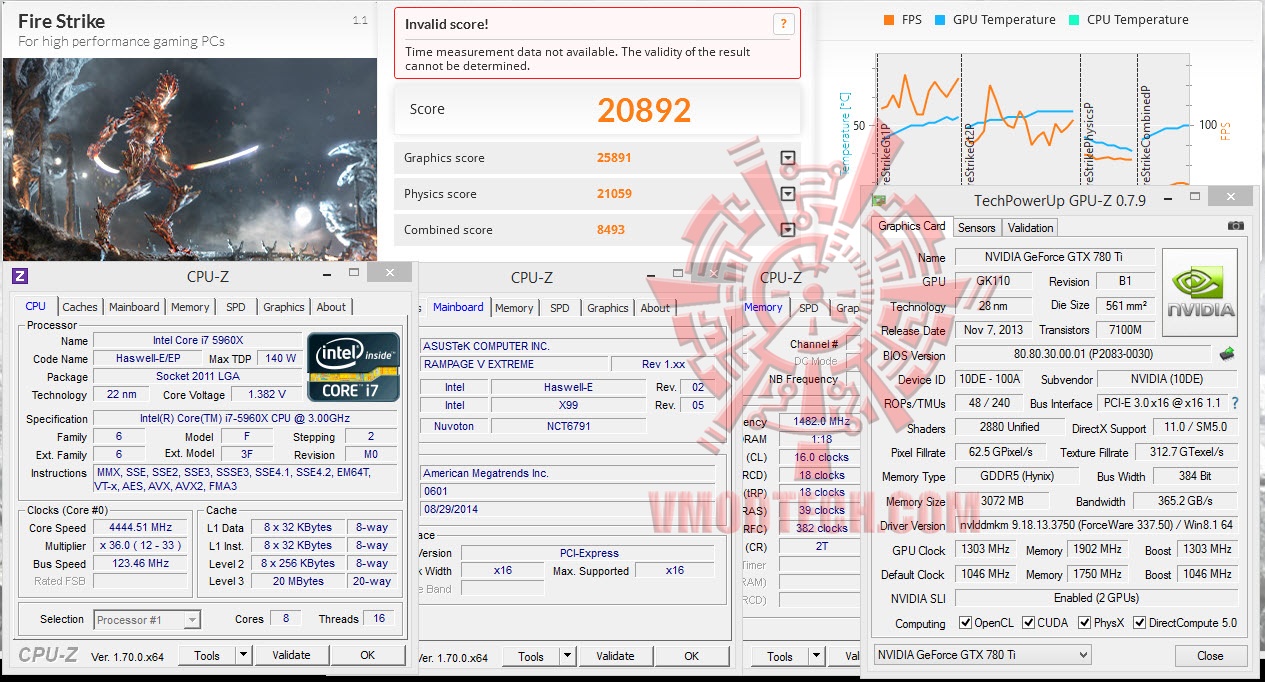Click BIOS Version 80.80.30.00.01 field in GPU-Z
Viewport: 1265px width, 682px height.
point(1083,354)
